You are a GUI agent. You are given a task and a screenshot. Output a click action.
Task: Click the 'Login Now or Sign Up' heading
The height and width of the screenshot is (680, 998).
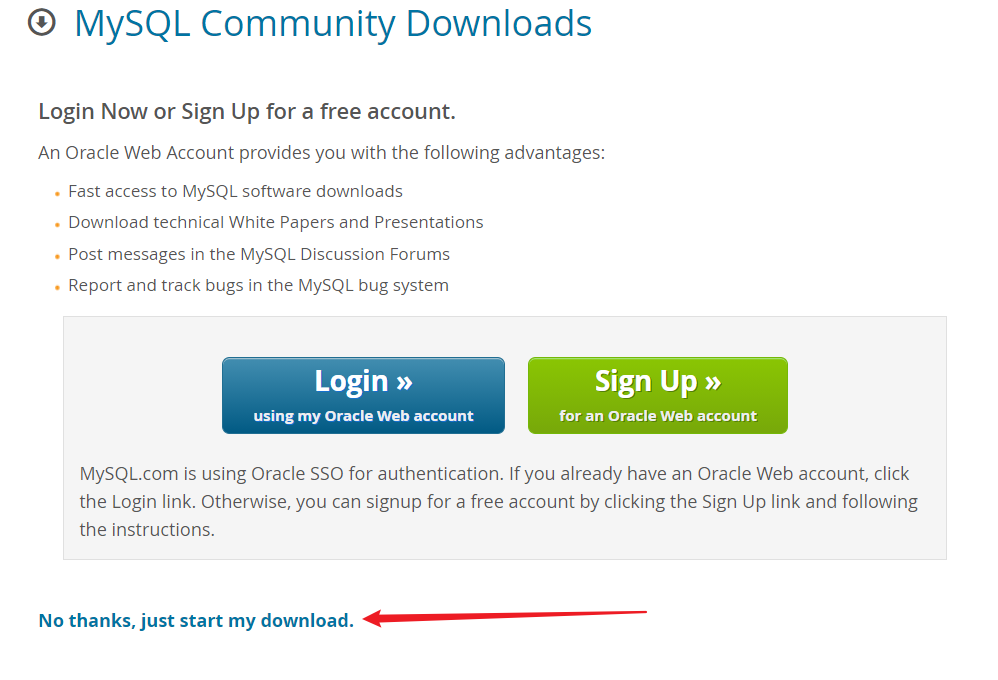[x=247, y=111]
